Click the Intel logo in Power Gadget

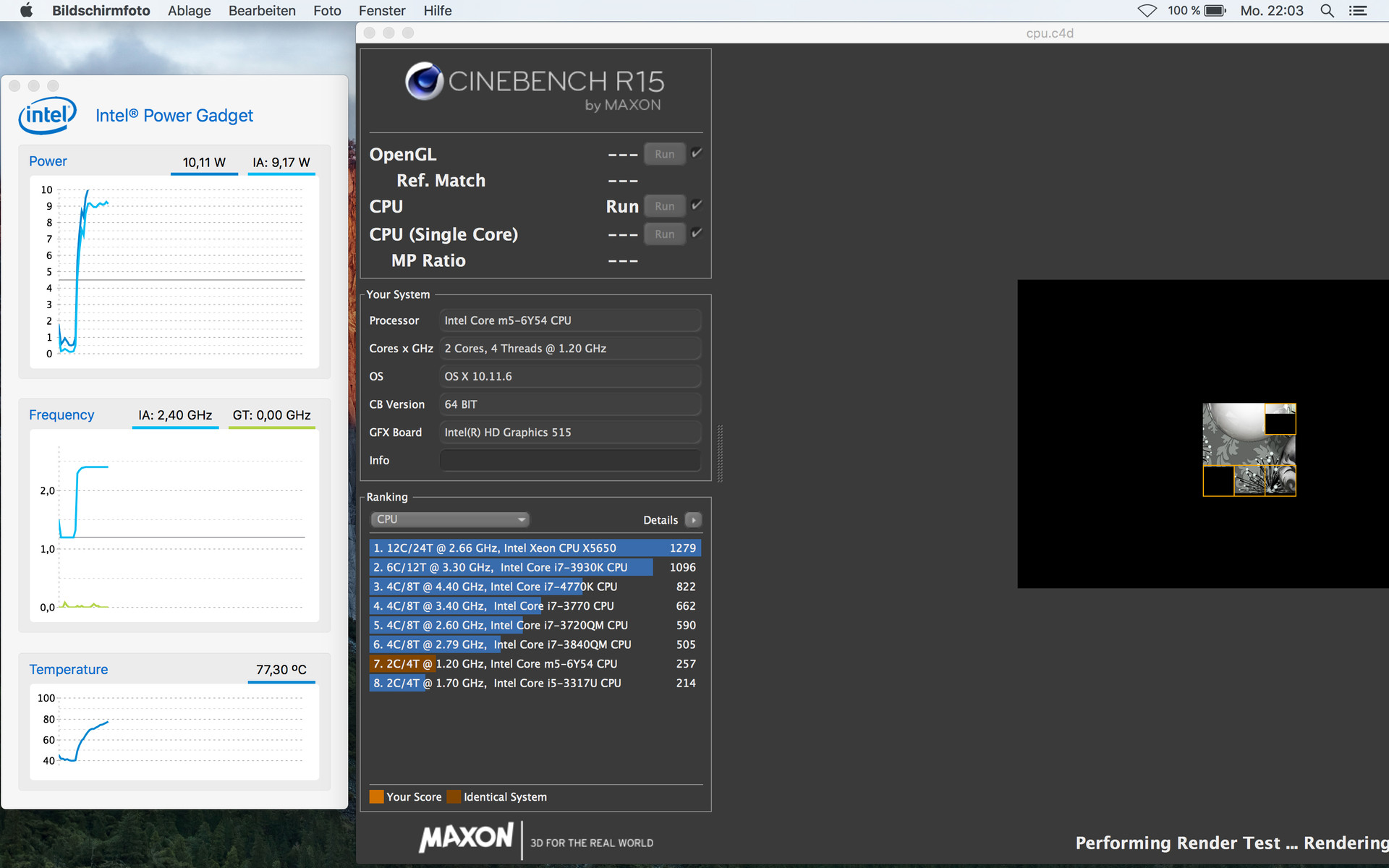(x=48, y=116)
